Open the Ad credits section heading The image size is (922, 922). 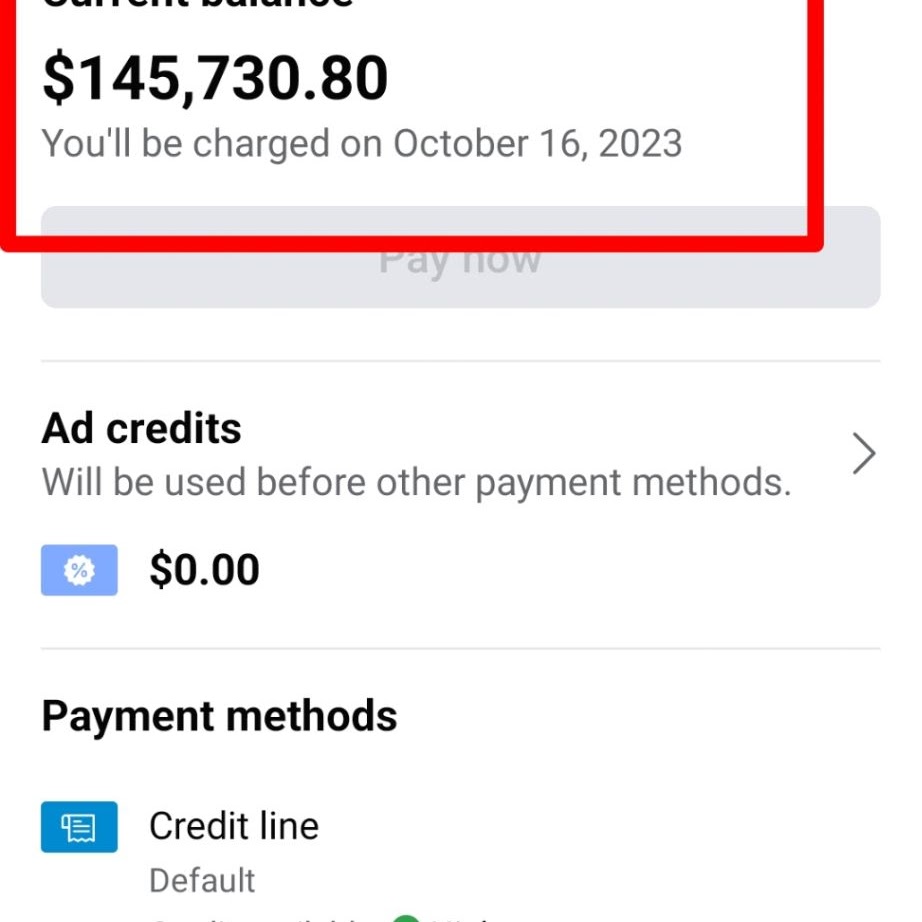pos(141,429)
